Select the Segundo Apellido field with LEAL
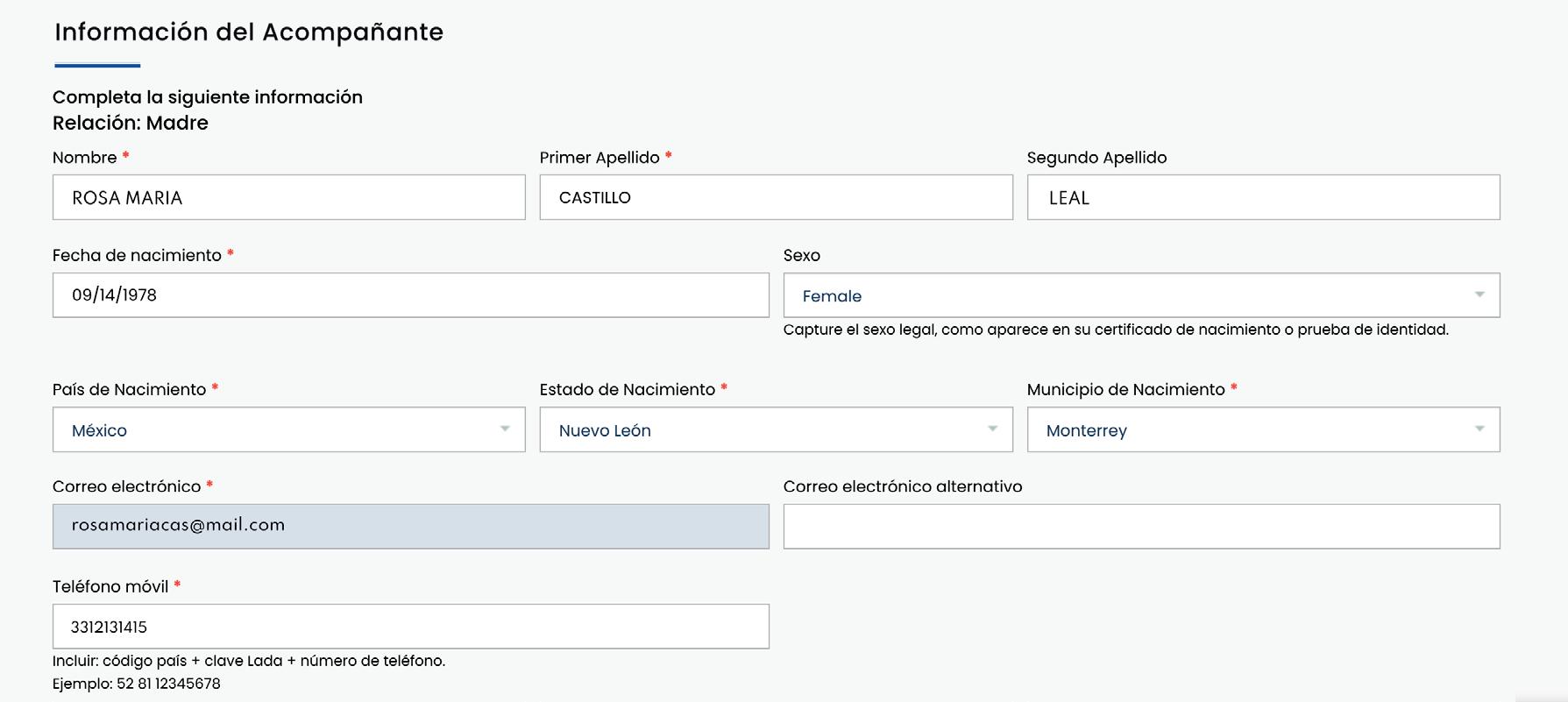Screen dimensions: 1568x702 point(1263,197)
